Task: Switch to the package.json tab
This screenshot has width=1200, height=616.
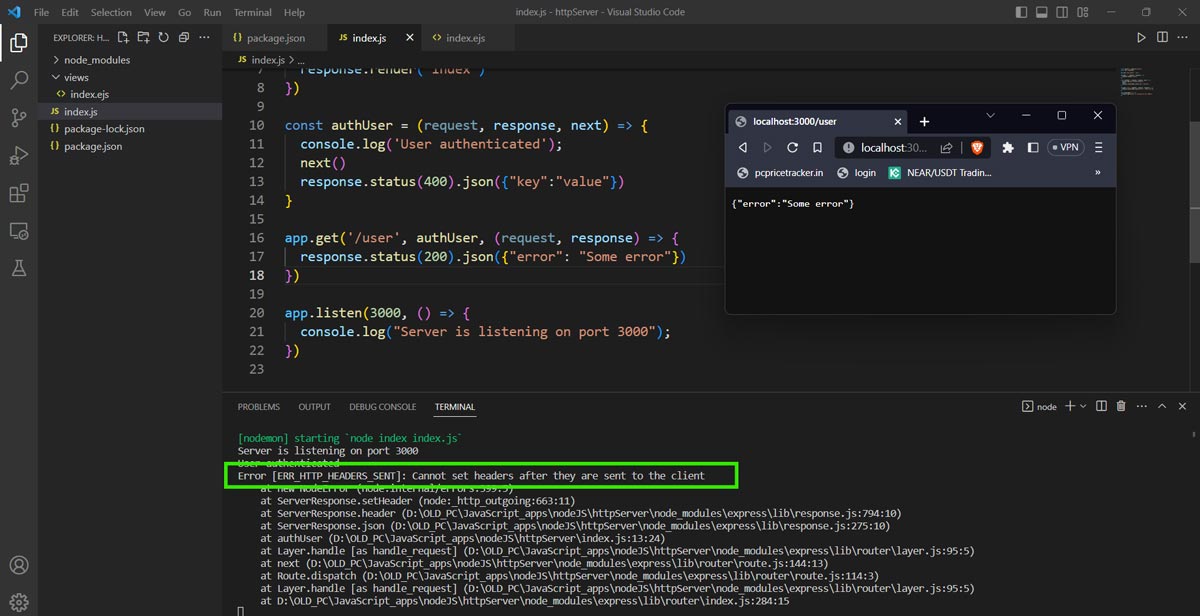Action: (x=270, y=36)
